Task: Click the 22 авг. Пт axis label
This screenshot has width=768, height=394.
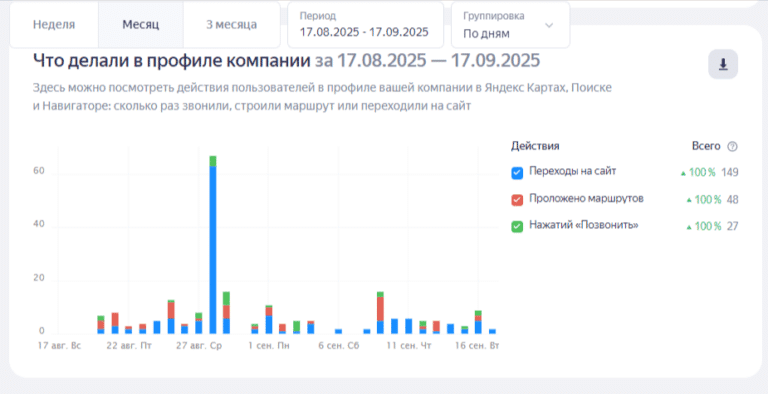Action: pyautogui.click(x=129, y=346)
